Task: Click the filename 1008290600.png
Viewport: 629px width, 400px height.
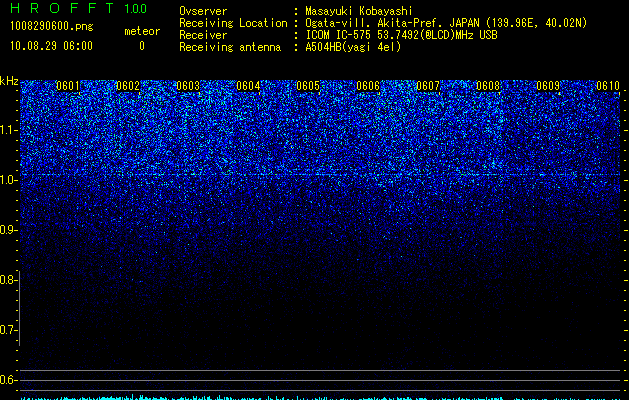Action: pos(52,27)
